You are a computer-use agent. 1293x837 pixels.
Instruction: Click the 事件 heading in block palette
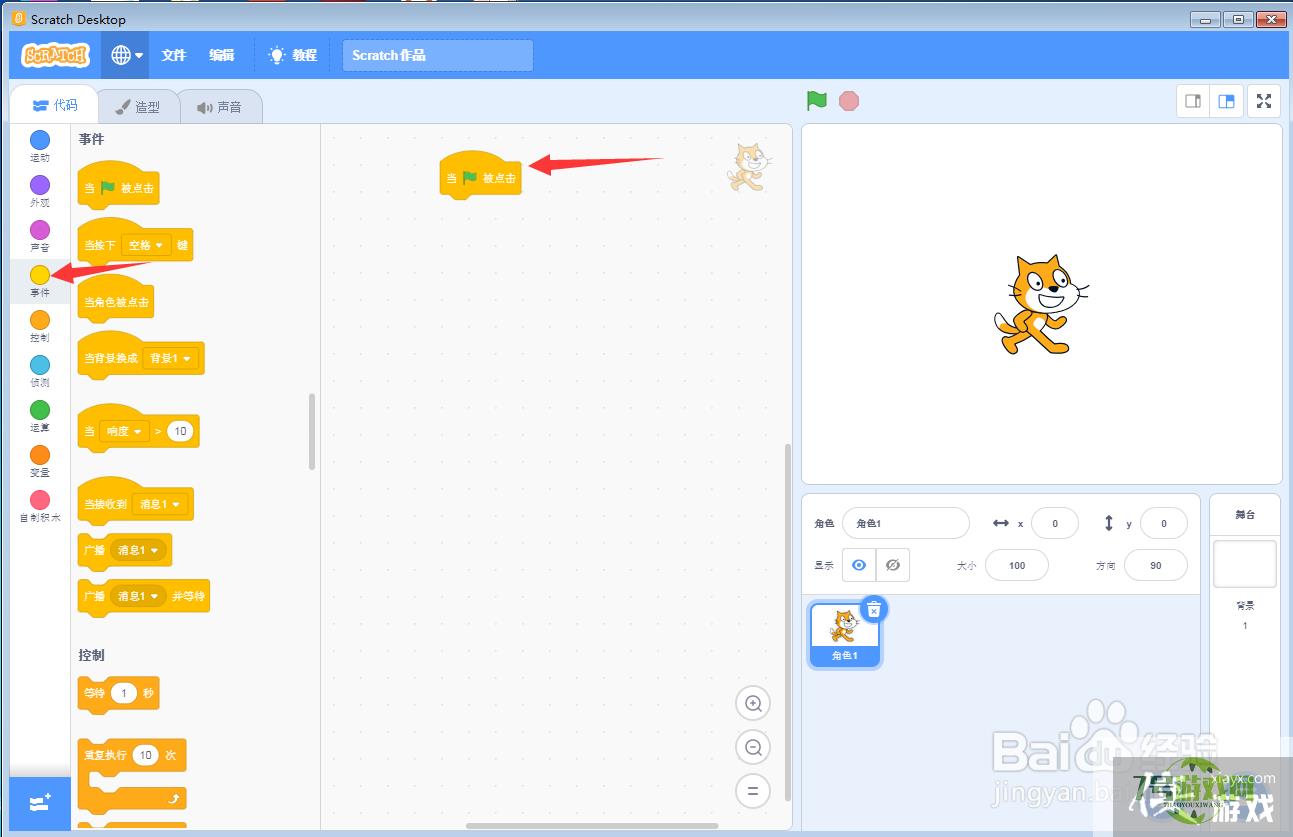coord(92,139)
